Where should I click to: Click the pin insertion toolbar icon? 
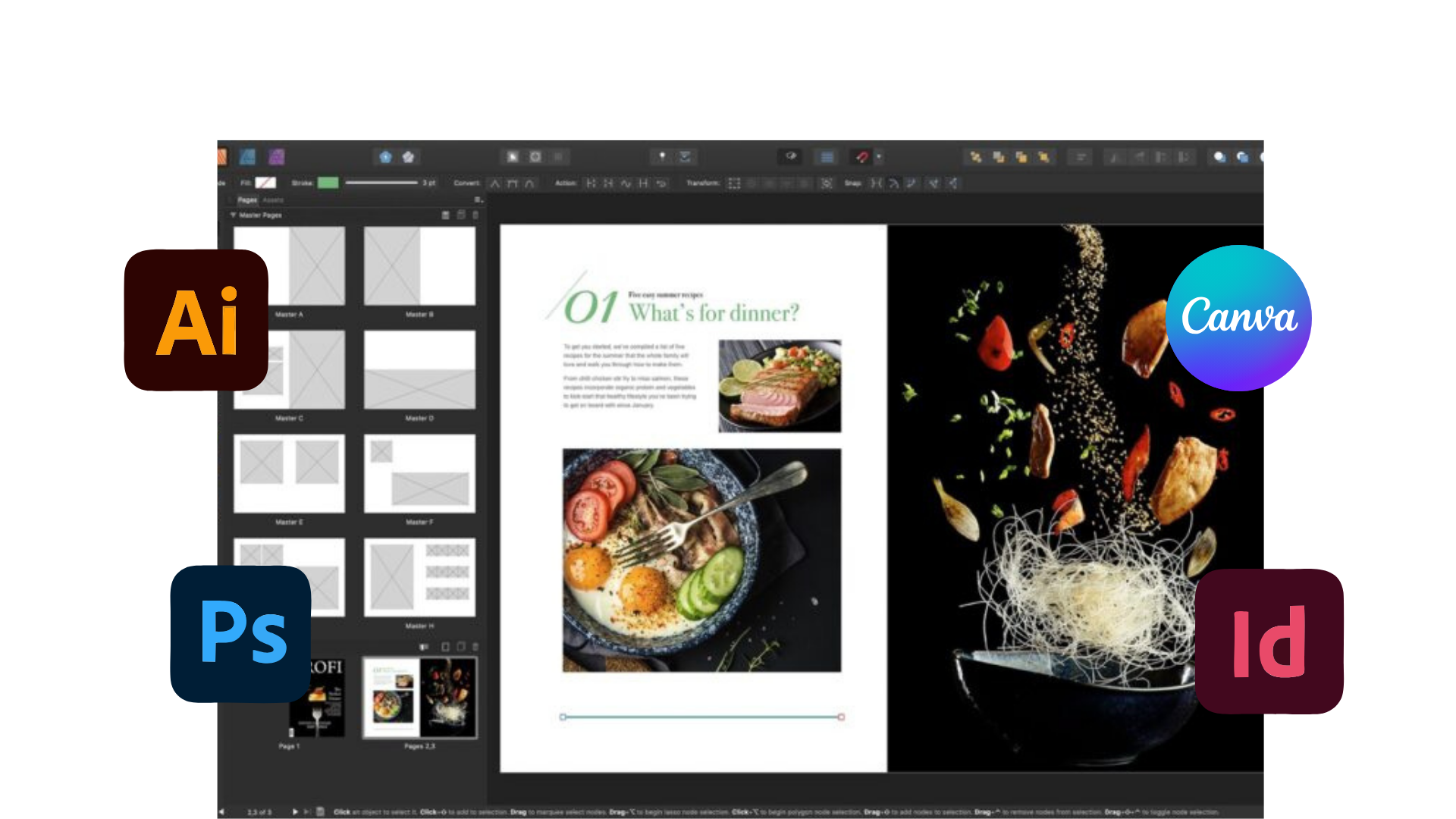[x=662, y=157]
